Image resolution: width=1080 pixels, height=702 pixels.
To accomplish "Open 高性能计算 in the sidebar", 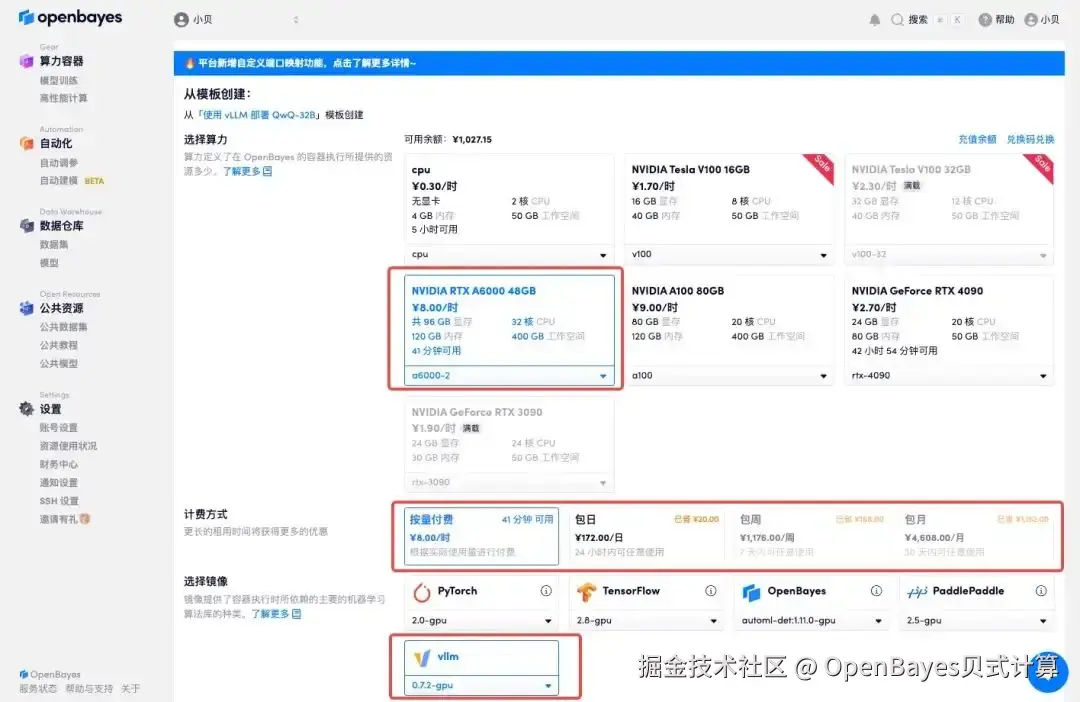I will tap(63, 98).
